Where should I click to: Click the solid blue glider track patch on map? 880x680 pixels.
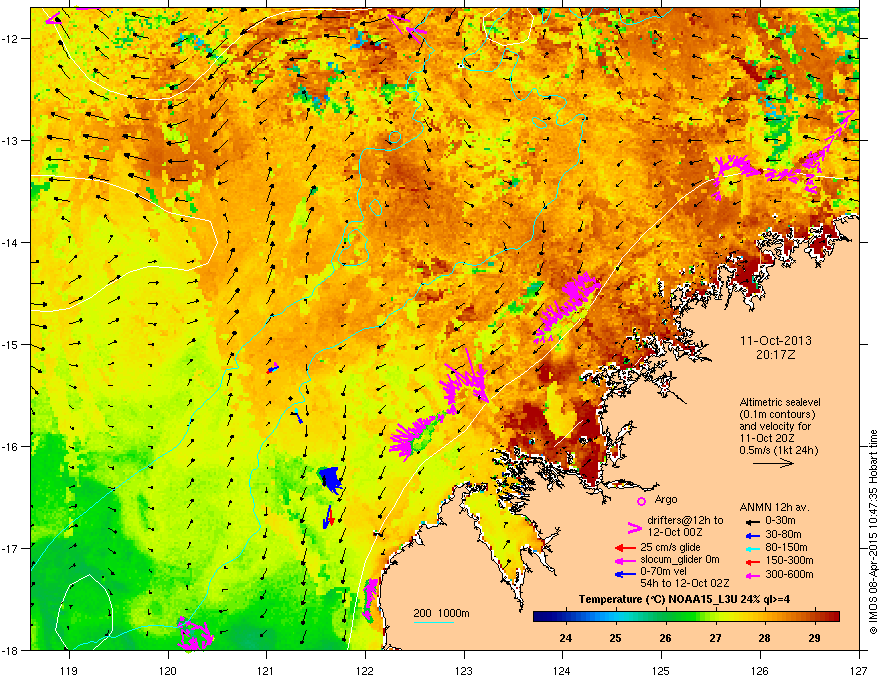point(330,479)
